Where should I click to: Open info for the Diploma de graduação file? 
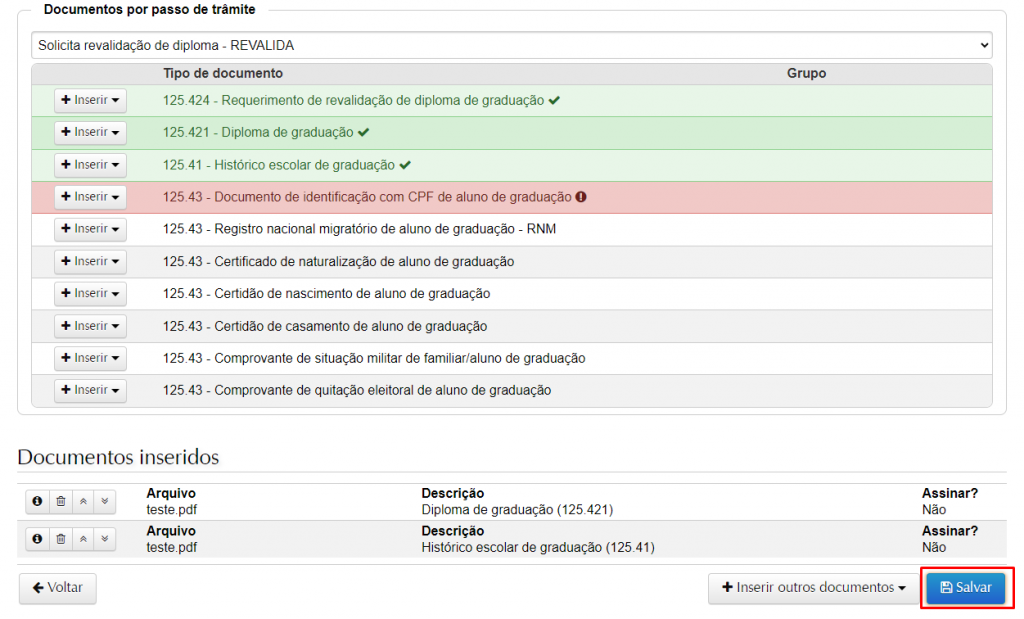(x=38, y=501)
